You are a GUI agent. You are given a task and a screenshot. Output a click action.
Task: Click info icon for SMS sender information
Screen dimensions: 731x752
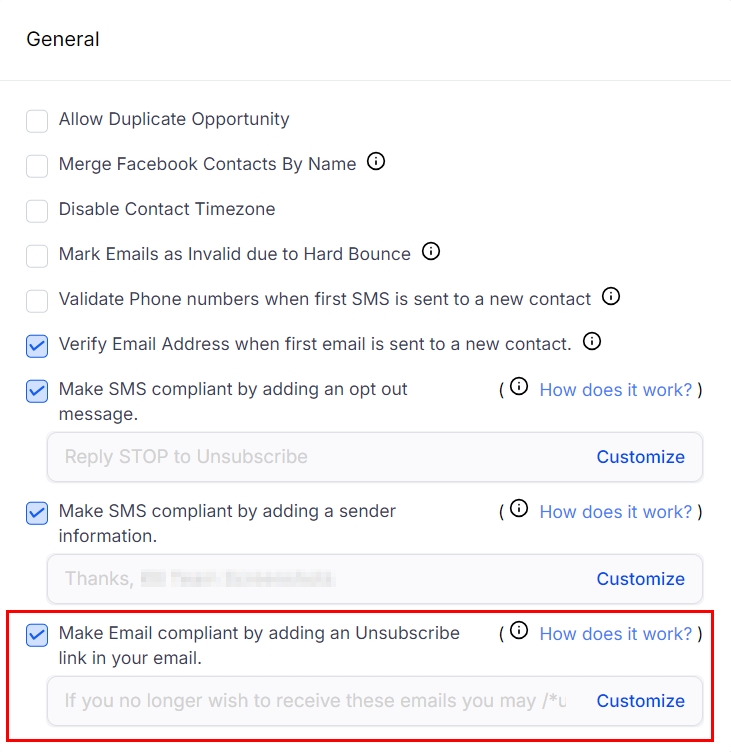pyautogui.click(x=519, y=510)
